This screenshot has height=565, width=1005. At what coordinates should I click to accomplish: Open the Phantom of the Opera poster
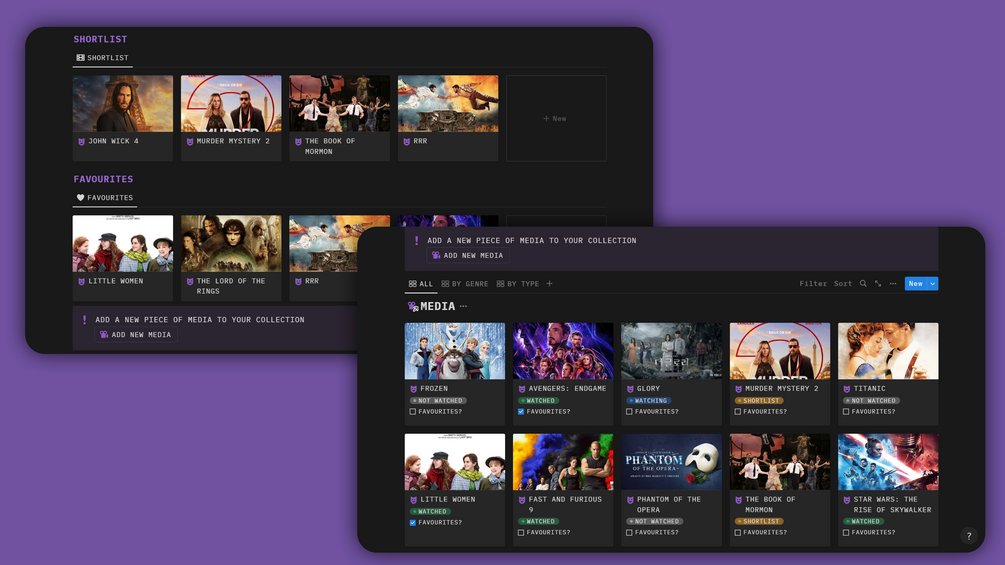coord(671,462)
